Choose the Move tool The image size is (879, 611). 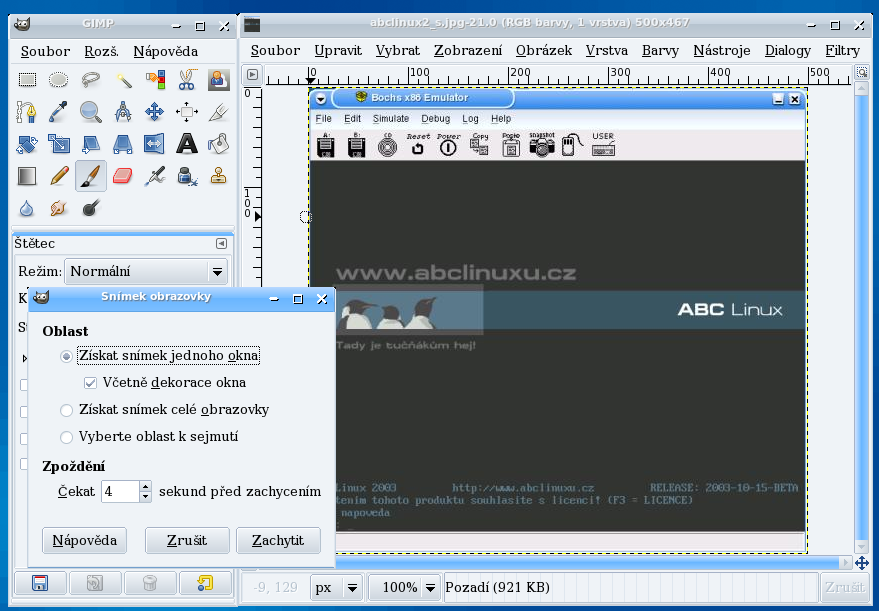click(155, 112)
